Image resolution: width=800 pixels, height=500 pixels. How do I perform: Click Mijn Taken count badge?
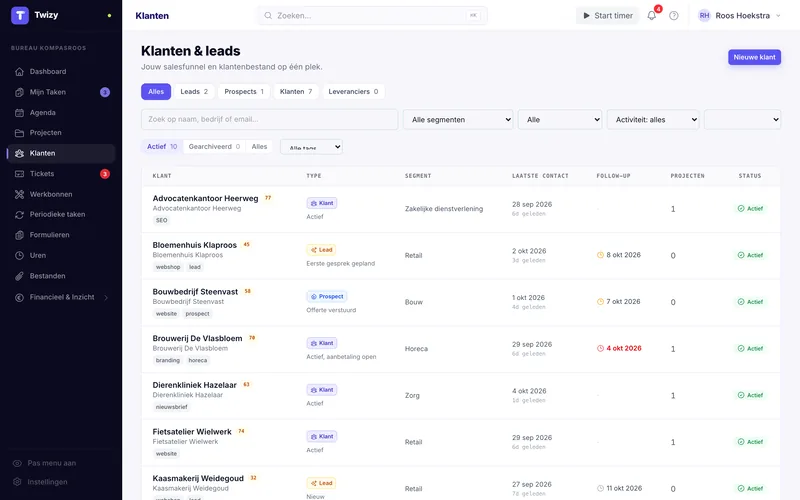click(105, 92)
